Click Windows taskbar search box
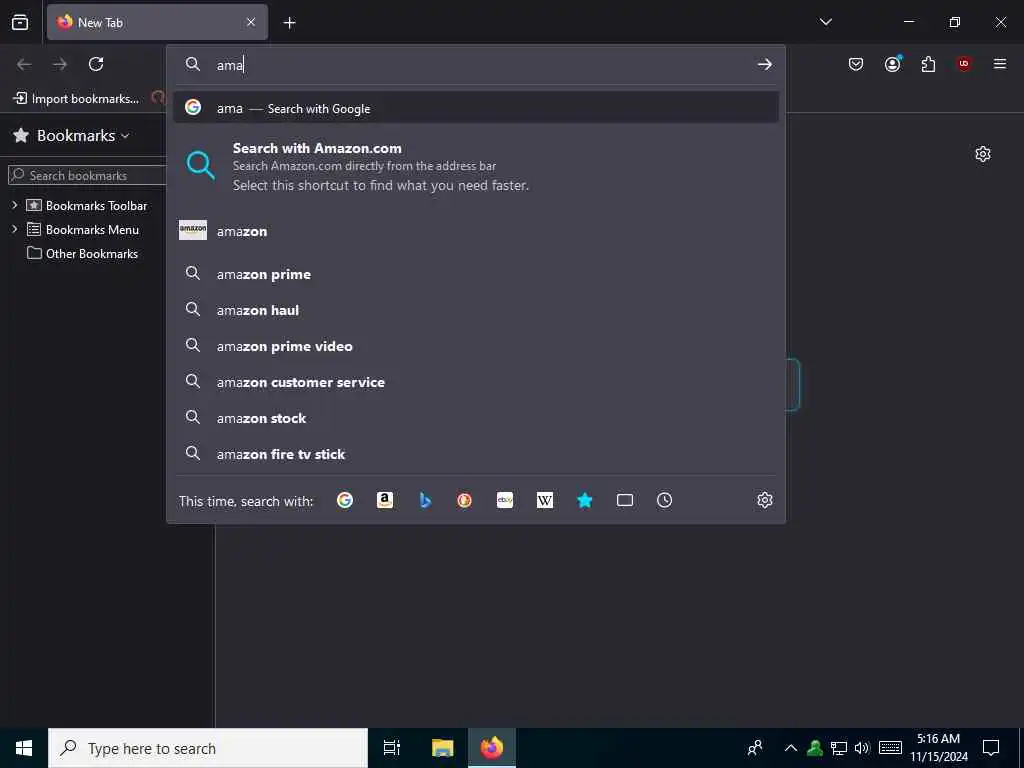 208,748
